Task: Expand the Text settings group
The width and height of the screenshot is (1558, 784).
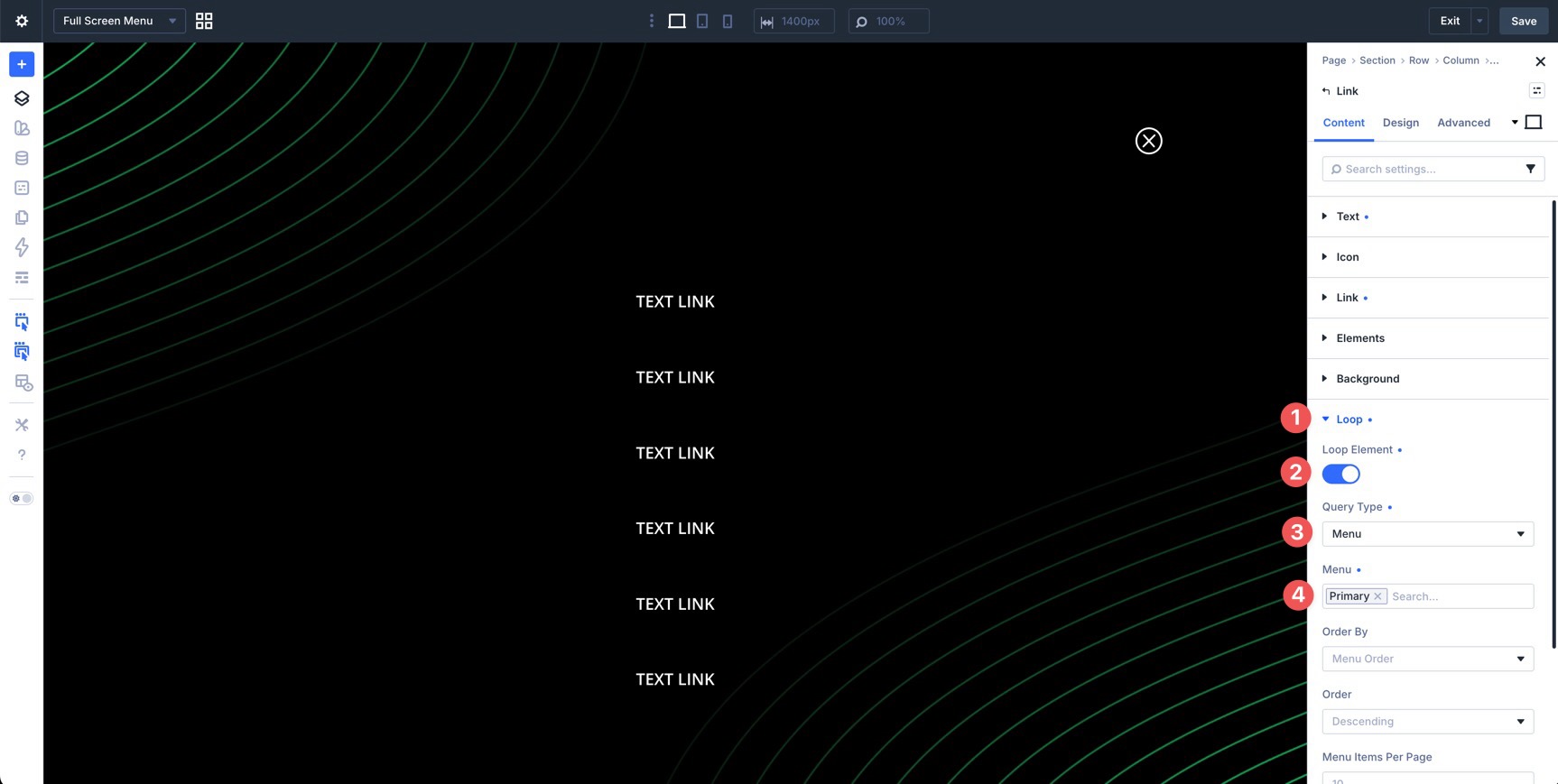Action: pyautogui.click(x=1429, y=217)
